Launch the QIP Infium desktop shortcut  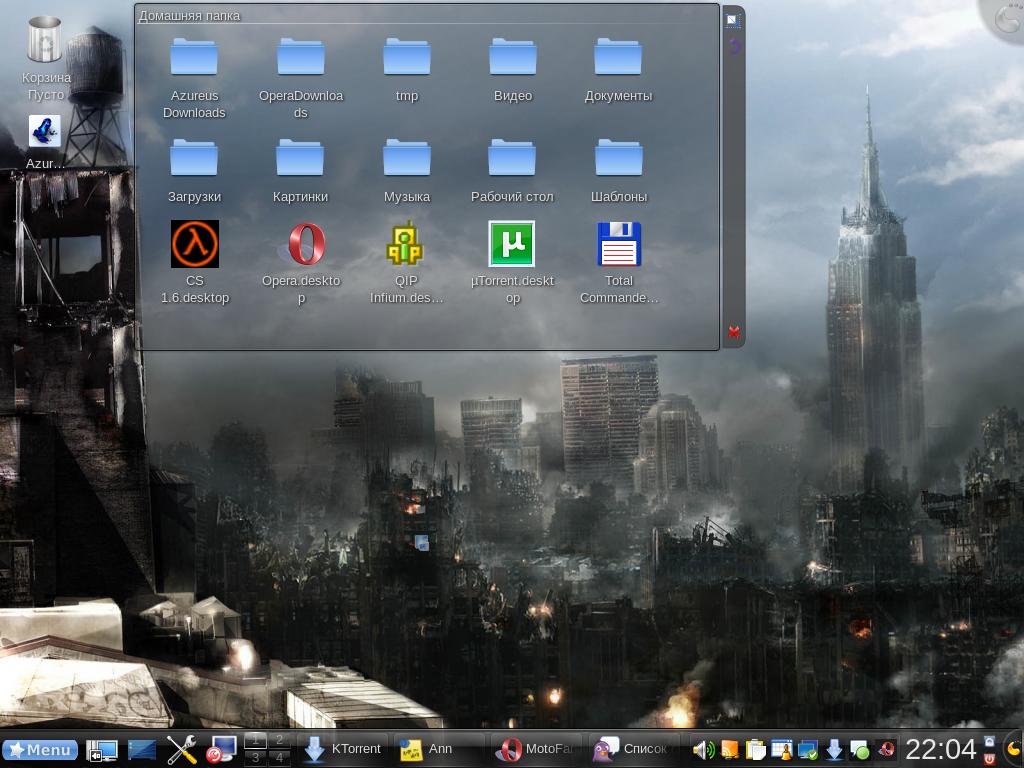406,263
